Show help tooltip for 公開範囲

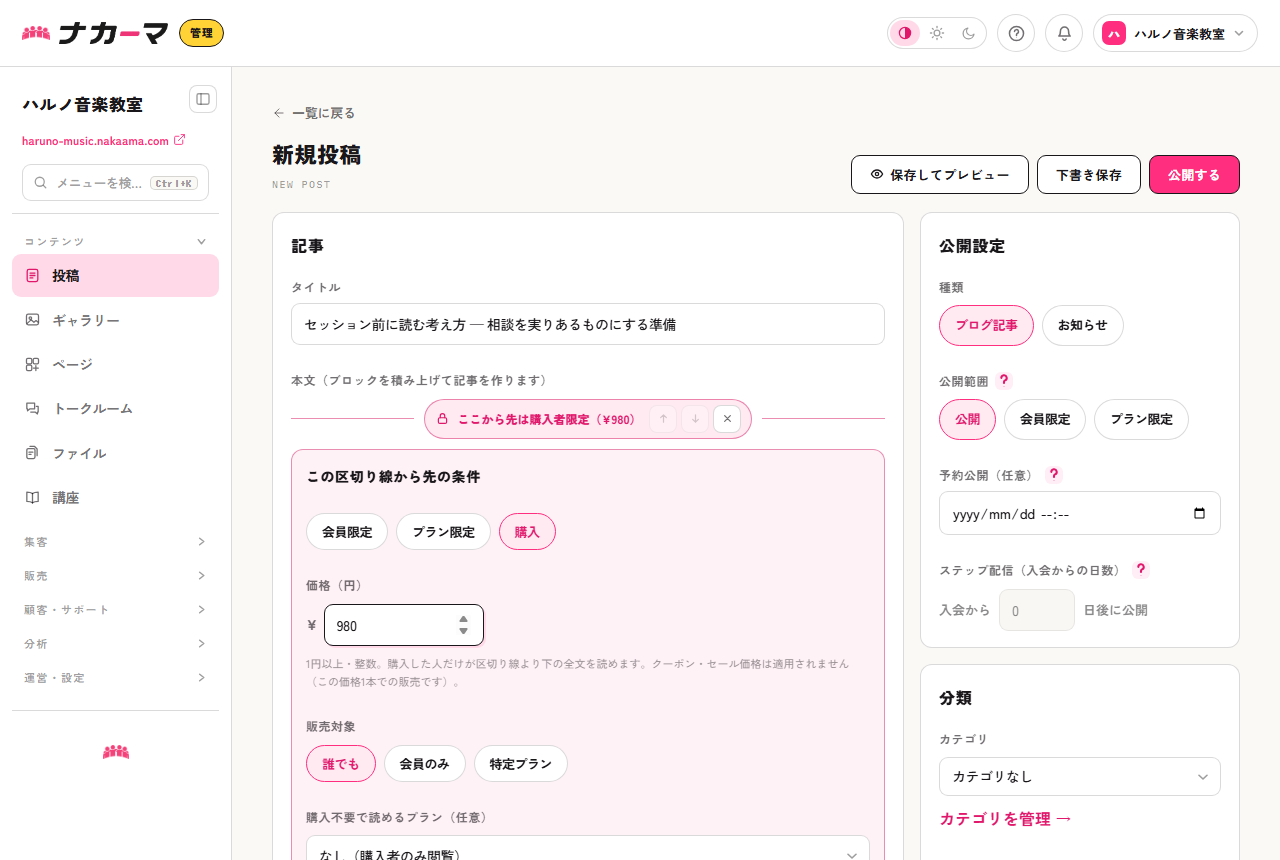point(1004,380)
